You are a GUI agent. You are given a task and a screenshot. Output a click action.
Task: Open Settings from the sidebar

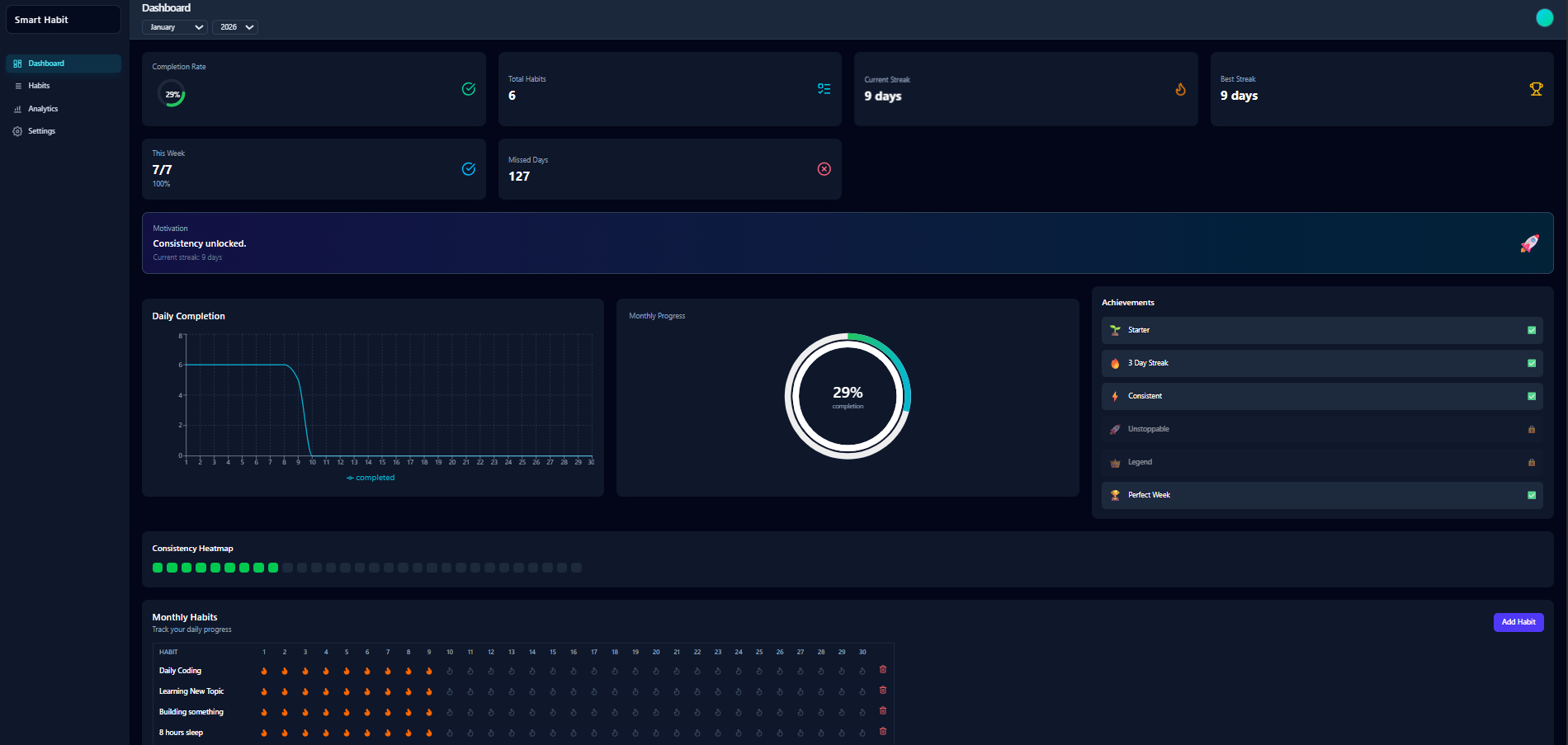tap(41, 131)
